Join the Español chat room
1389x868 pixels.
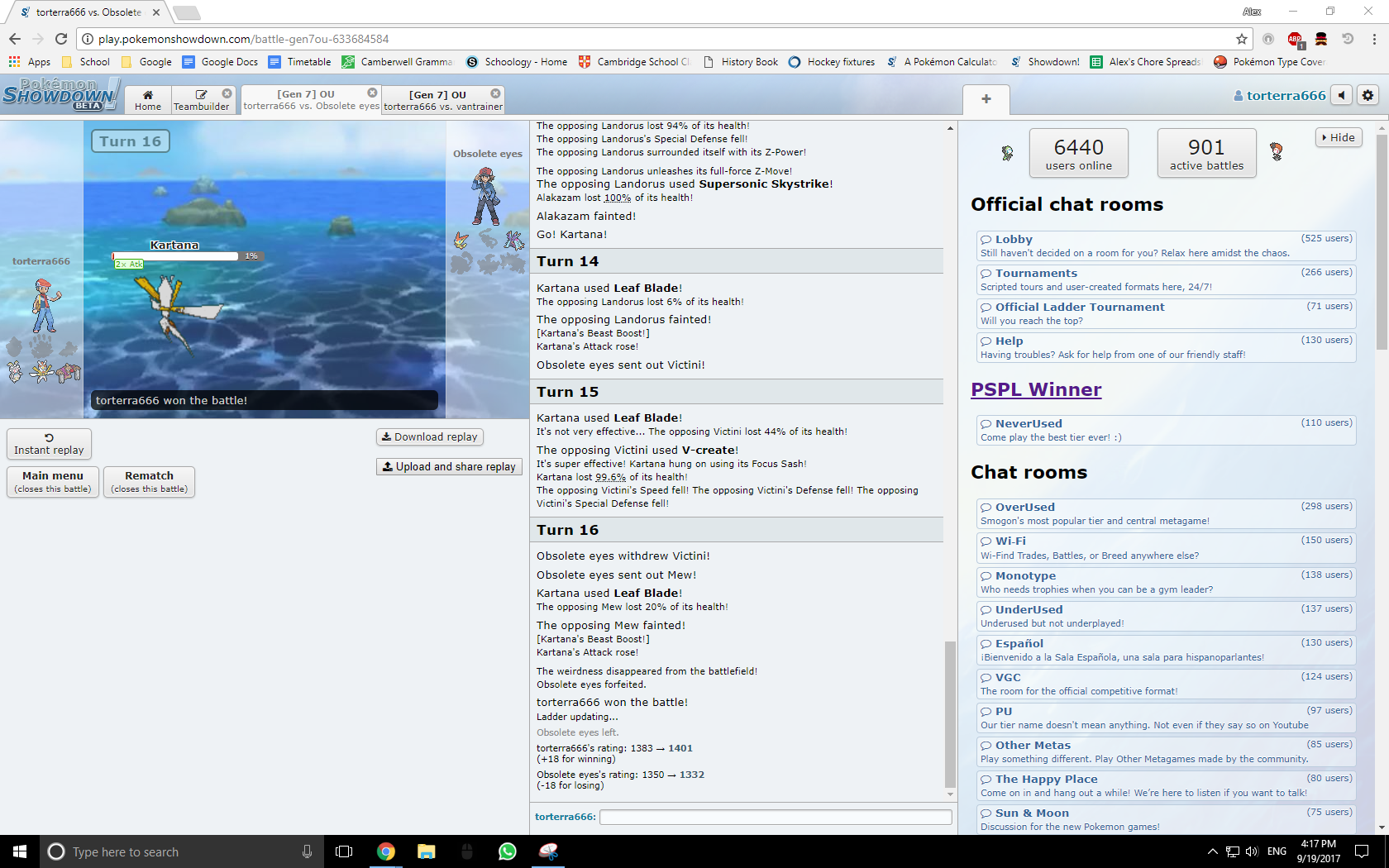(1166, 650)
